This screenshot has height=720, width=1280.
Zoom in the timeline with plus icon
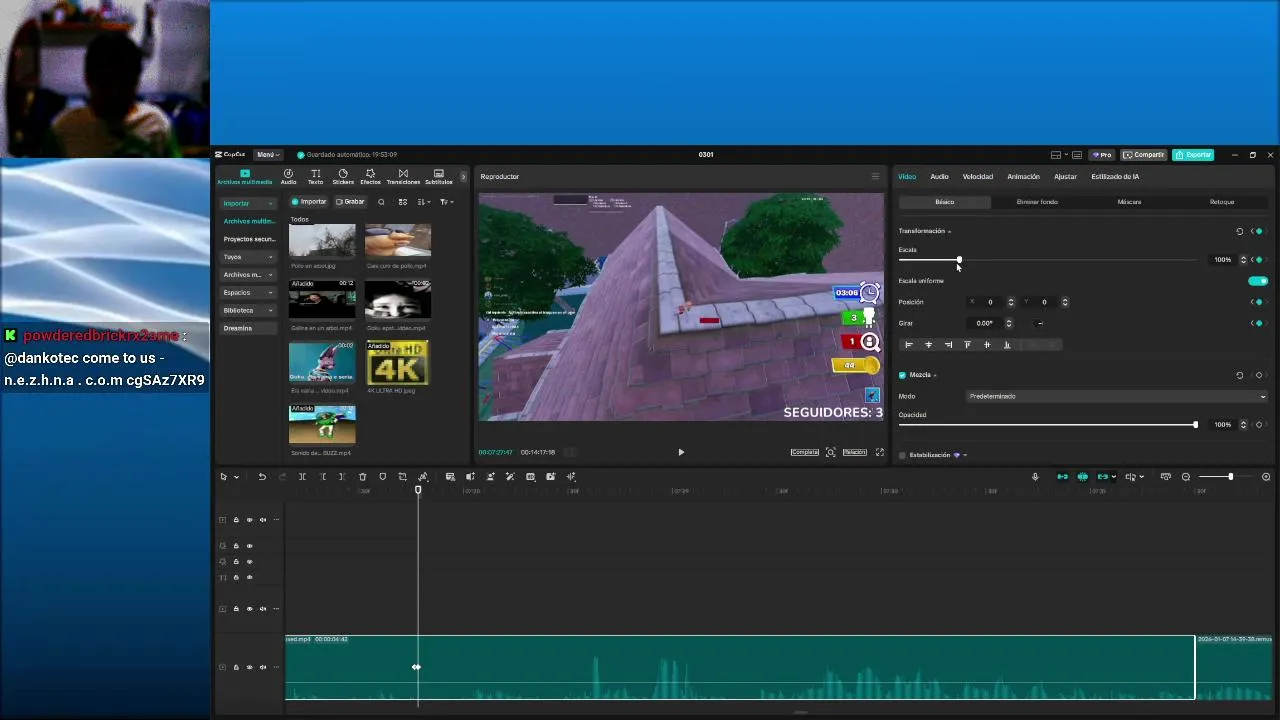1266,477
